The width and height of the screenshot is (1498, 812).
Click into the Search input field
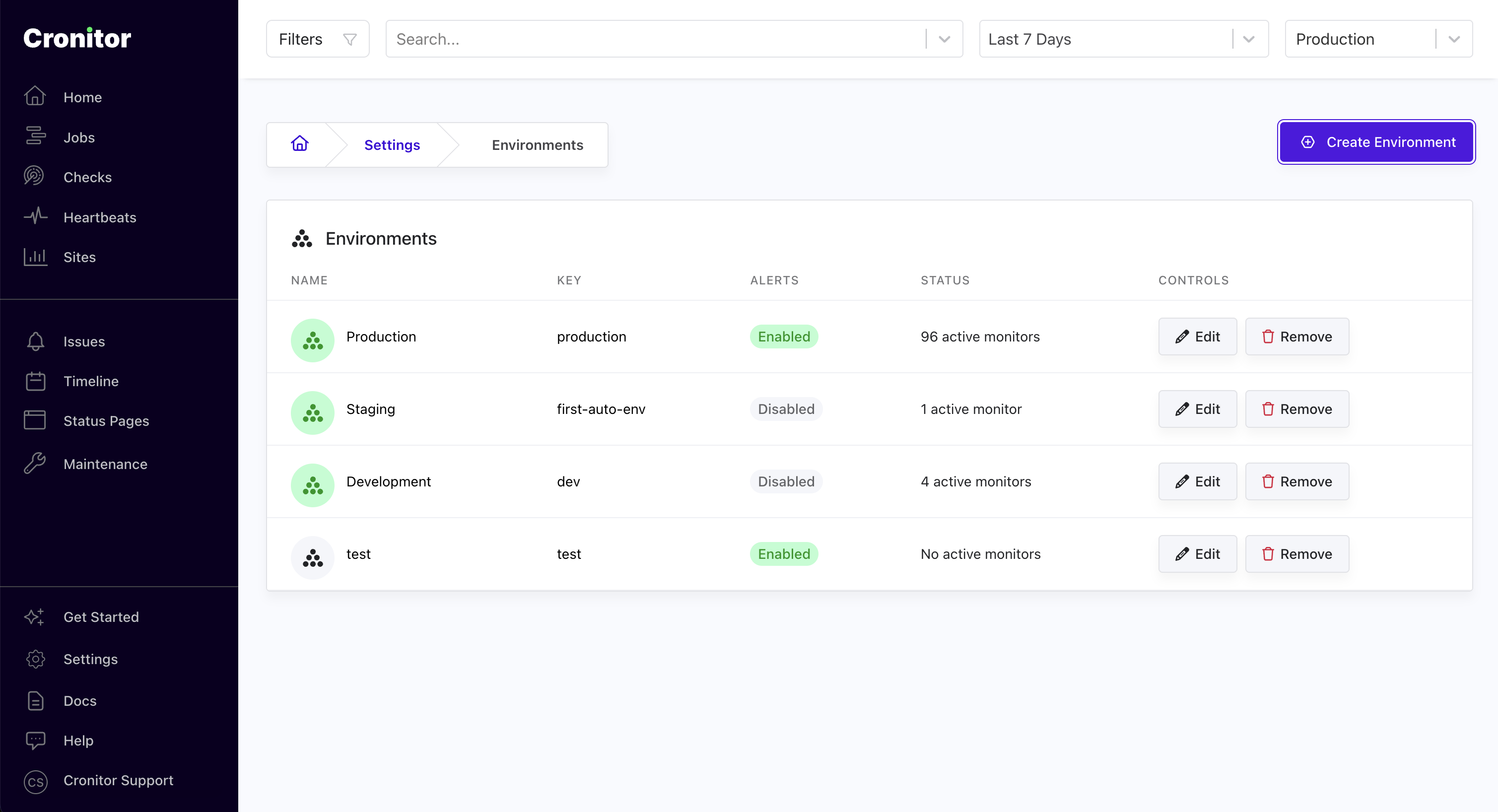tap(651, 40)
